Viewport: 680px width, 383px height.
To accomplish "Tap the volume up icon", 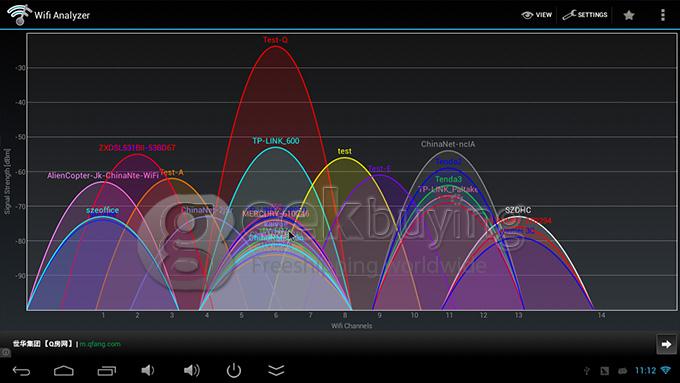I will [x=191, y=370].
